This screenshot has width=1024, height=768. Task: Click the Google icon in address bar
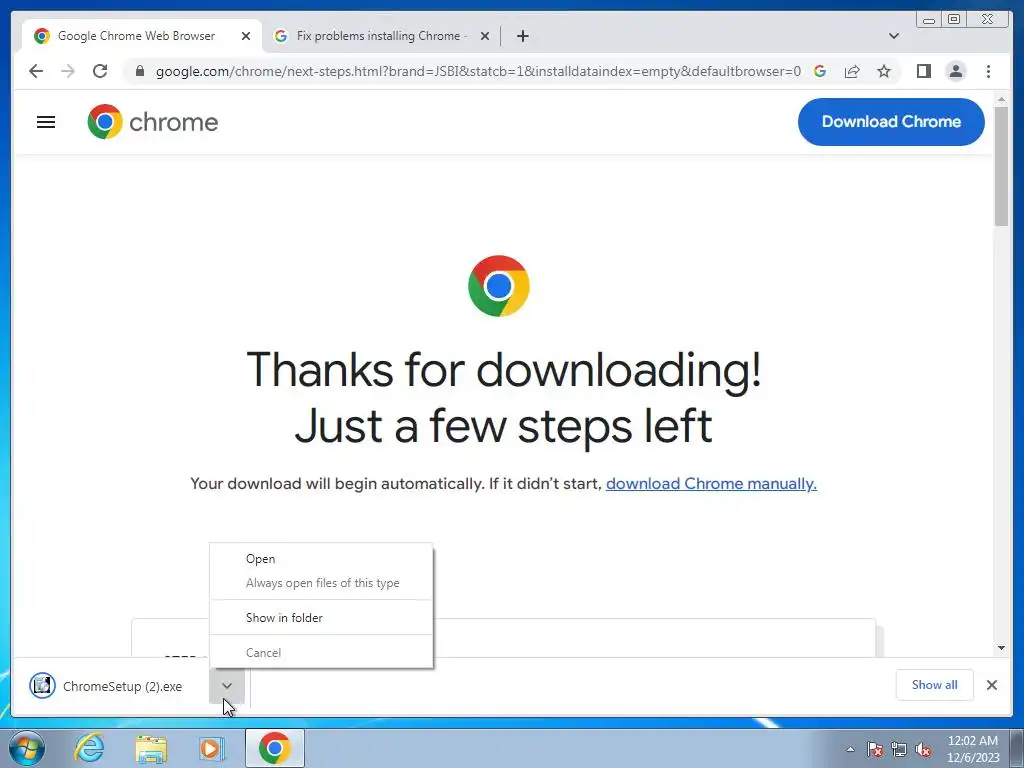pyautogui.click(x=820, y=71)
